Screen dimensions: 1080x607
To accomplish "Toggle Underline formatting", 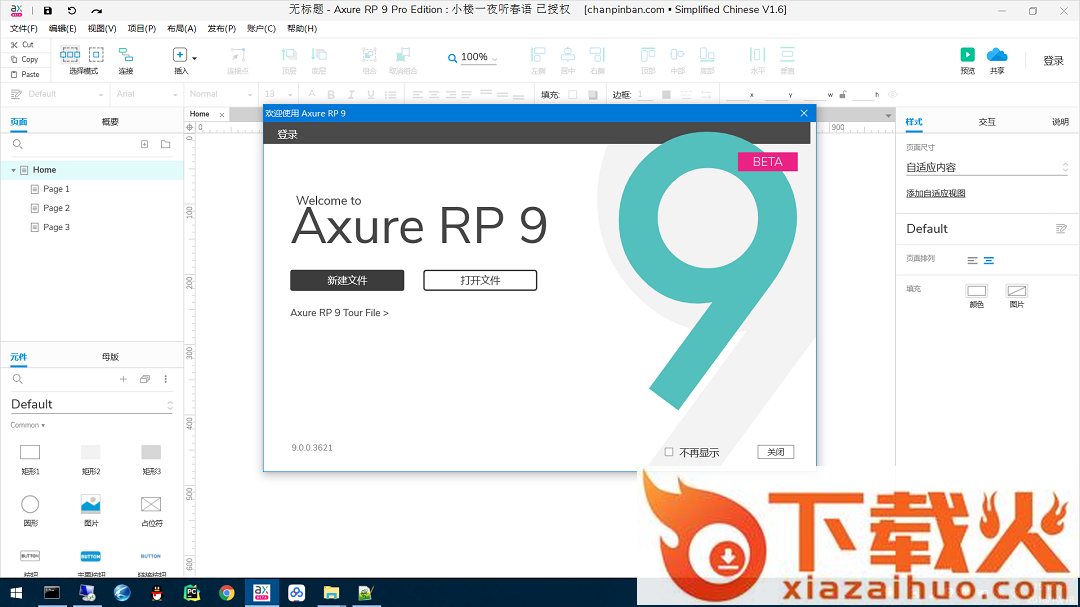I will (x=371, y=94).
